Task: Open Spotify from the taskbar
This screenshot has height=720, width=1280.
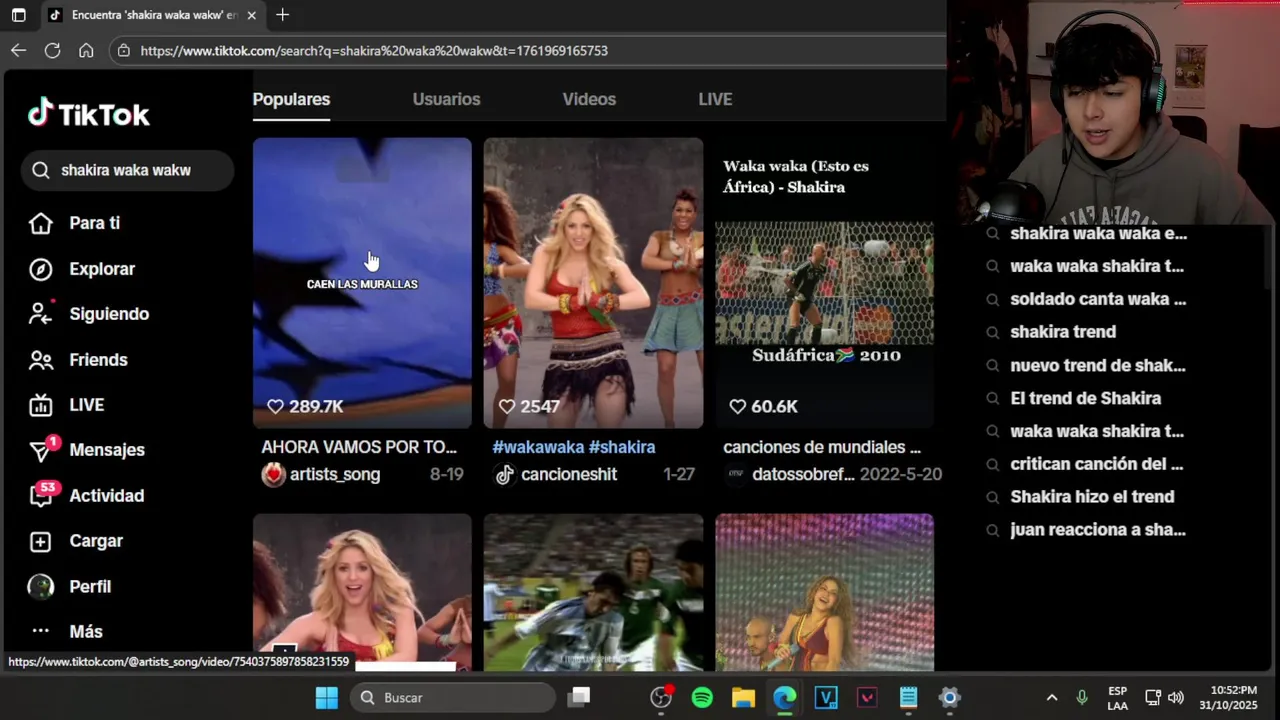Action: click(702, 698)
